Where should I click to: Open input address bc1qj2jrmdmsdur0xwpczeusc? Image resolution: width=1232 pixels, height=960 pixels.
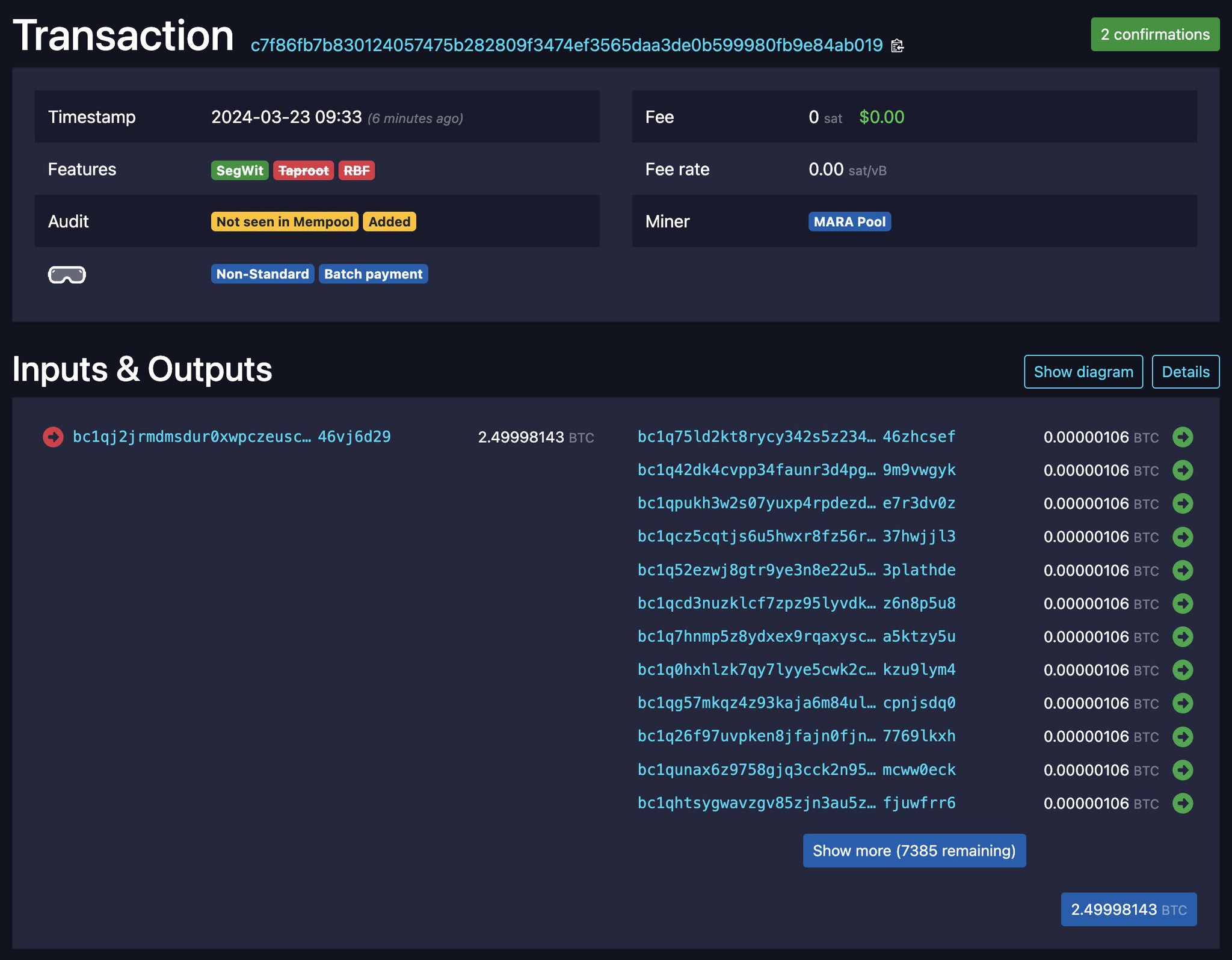pyautogui.click(x=232, y=437)
